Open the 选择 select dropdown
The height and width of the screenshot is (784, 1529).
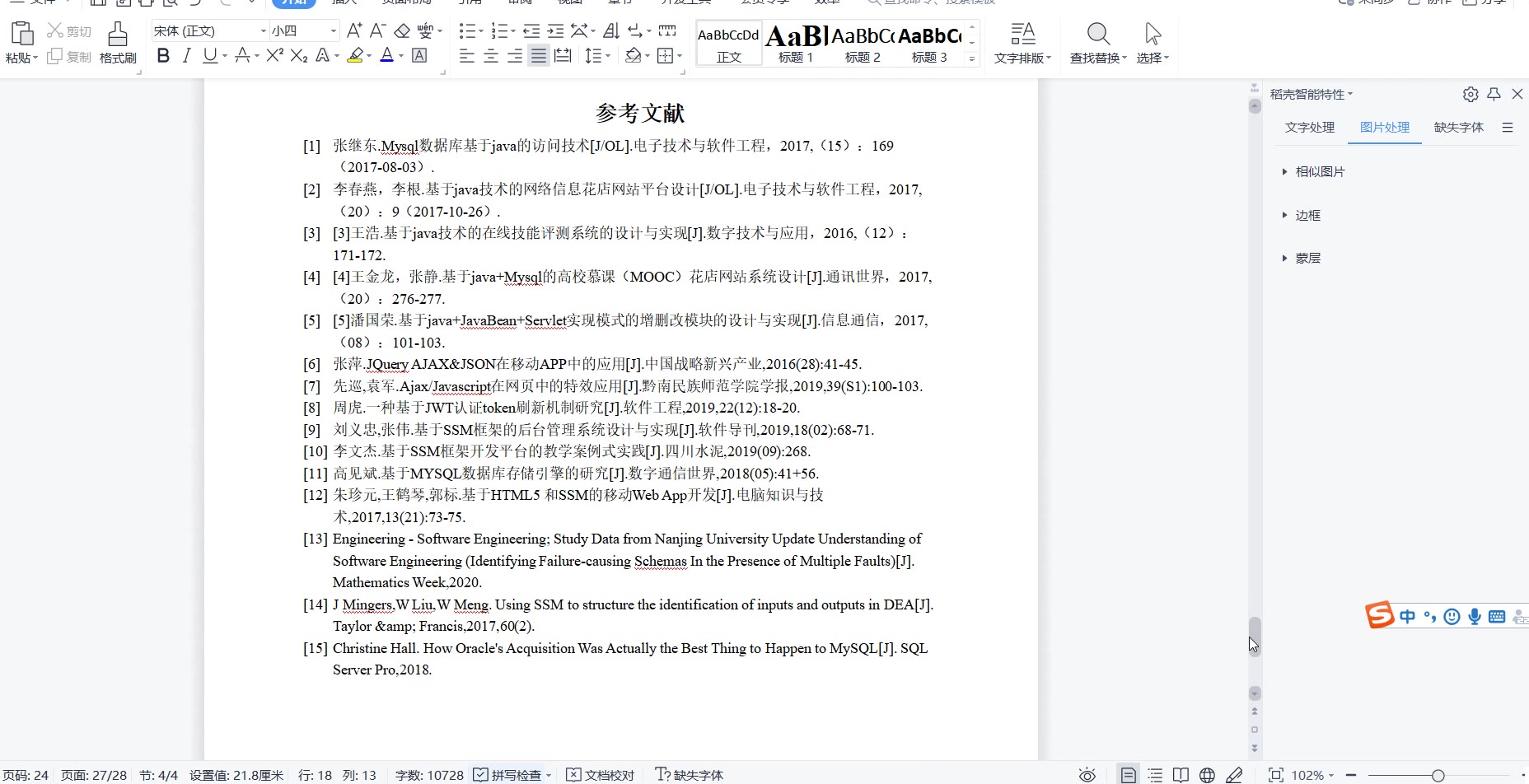1153,43
